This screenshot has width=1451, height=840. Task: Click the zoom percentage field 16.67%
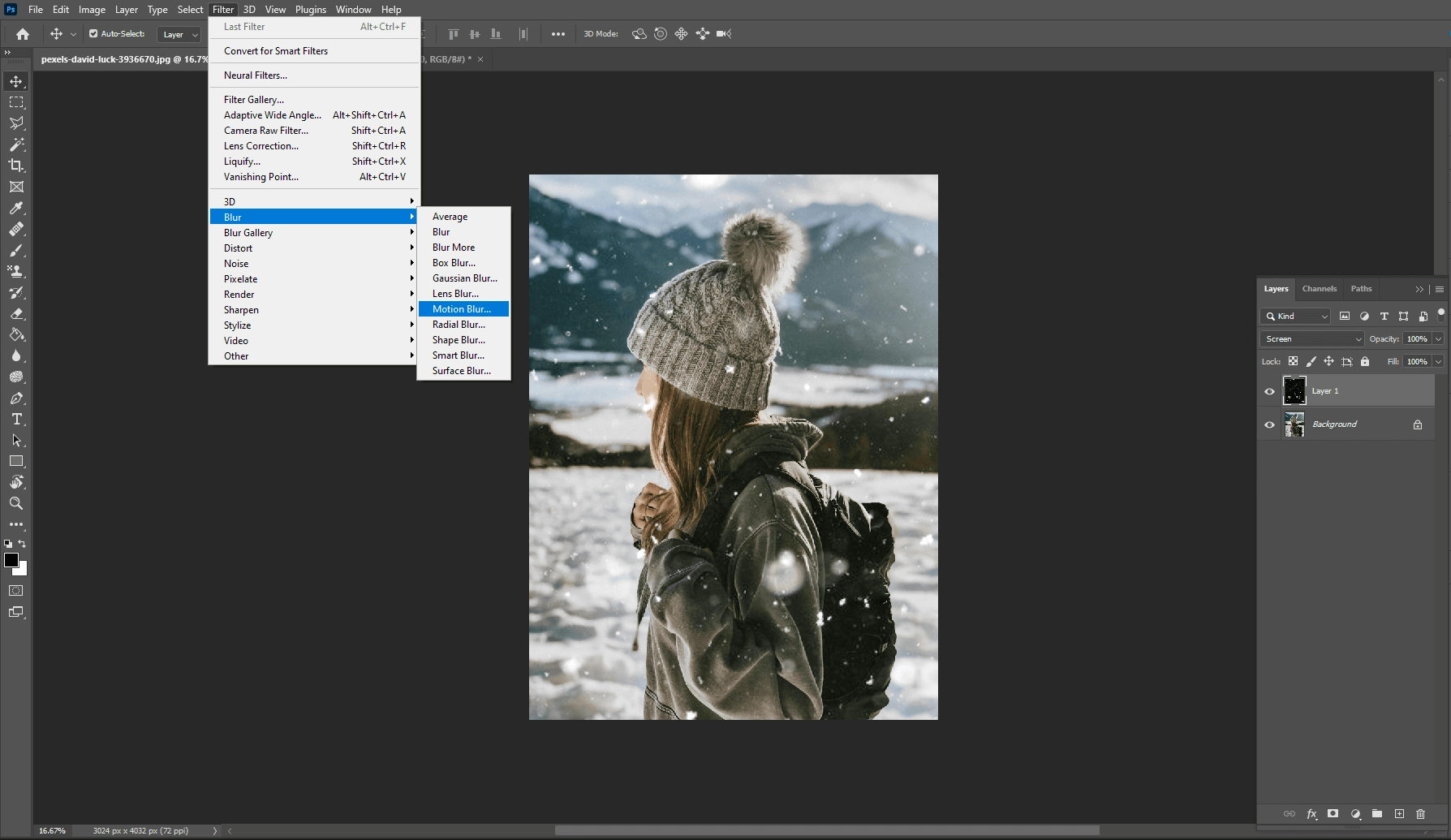point(52,831)
